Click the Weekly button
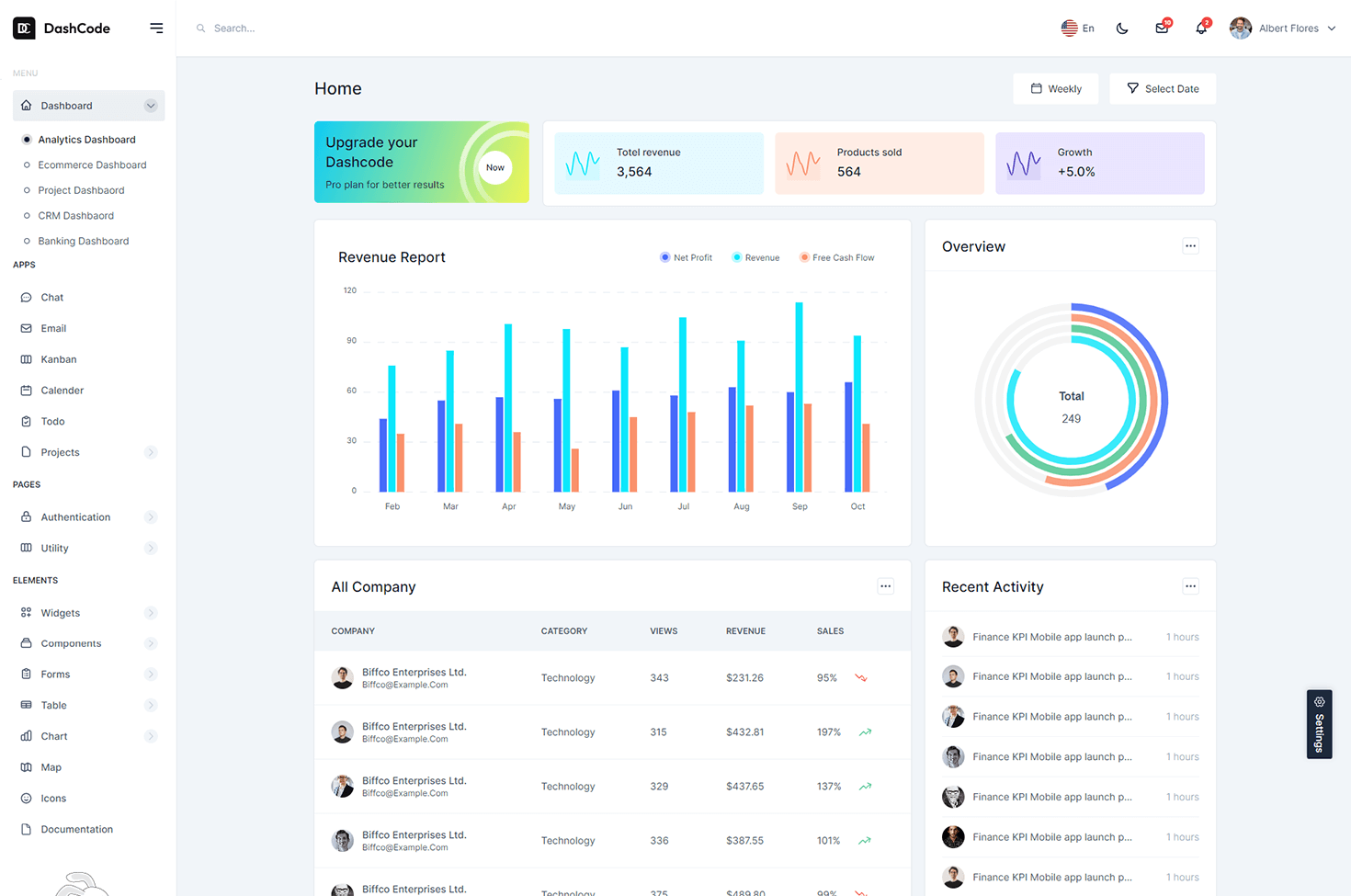This screenshot has width=1351, height=896. pyautogui.click(x=1056, y=89)
